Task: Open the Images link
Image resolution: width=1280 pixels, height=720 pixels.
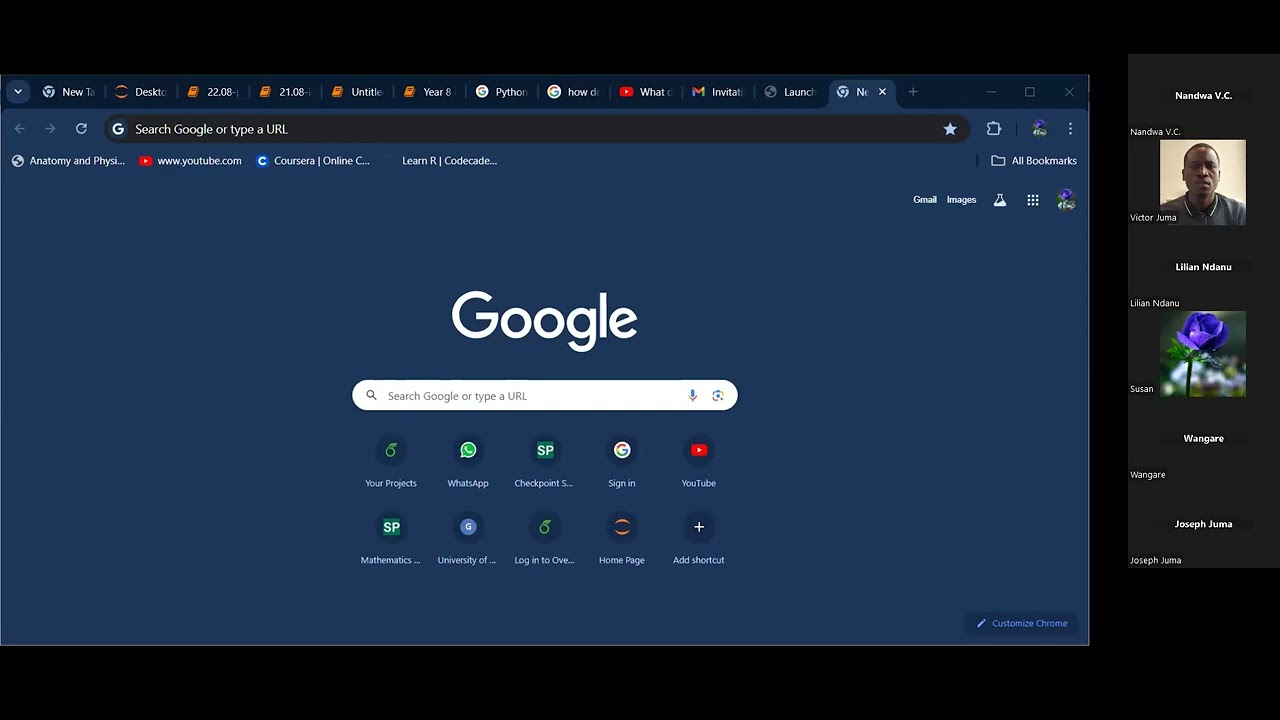Action: point(961,200)
